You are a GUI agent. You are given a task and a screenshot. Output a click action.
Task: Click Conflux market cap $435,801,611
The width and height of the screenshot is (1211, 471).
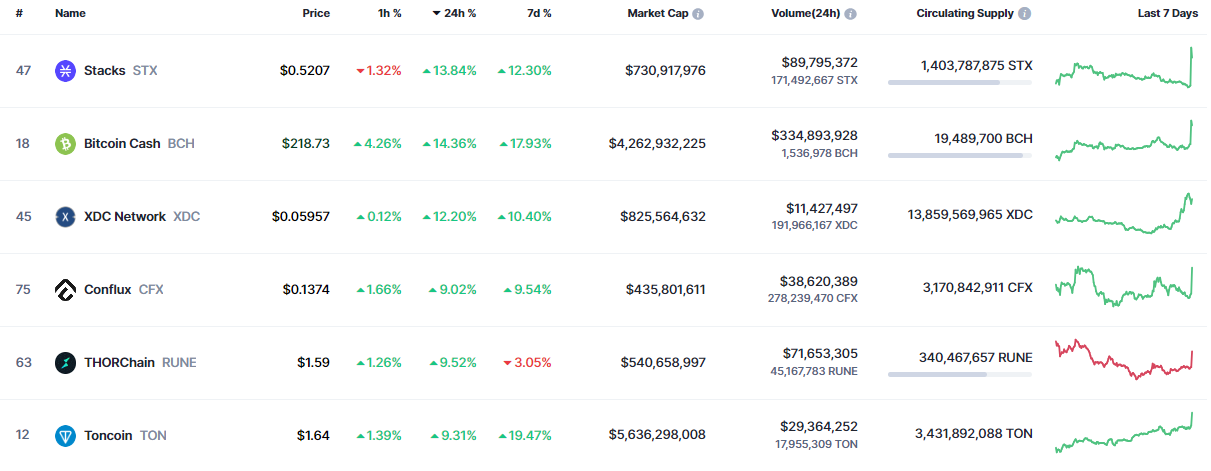tap(665, 290)
